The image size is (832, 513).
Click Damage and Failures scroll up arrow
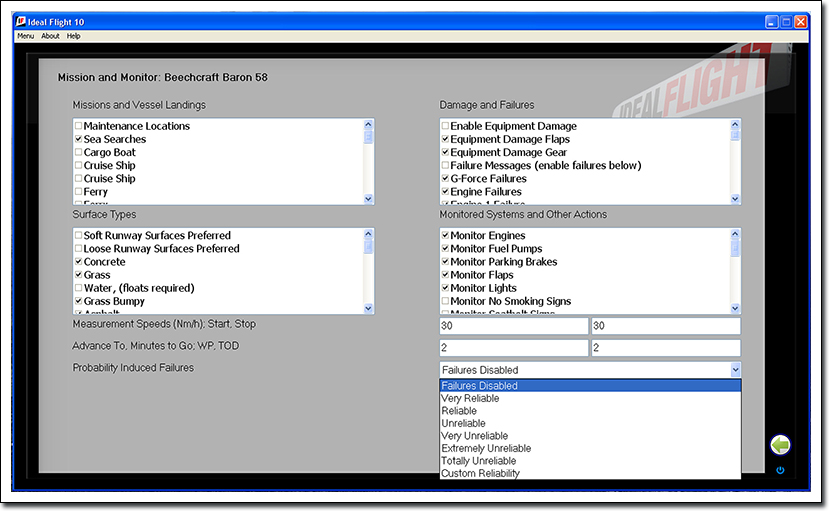coord(735,125)
